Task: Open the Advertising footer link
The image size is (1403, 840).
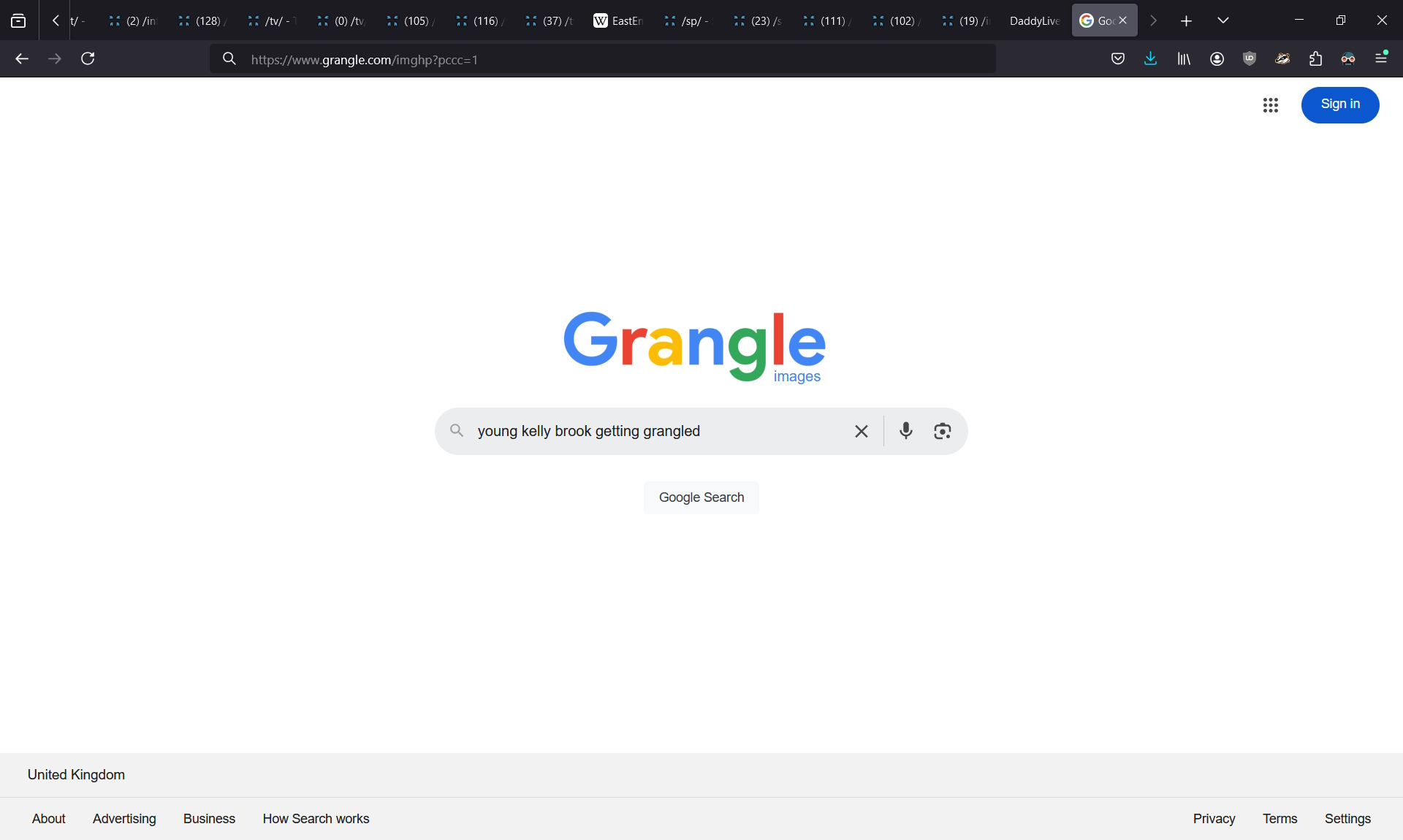Action: point(124,819)
